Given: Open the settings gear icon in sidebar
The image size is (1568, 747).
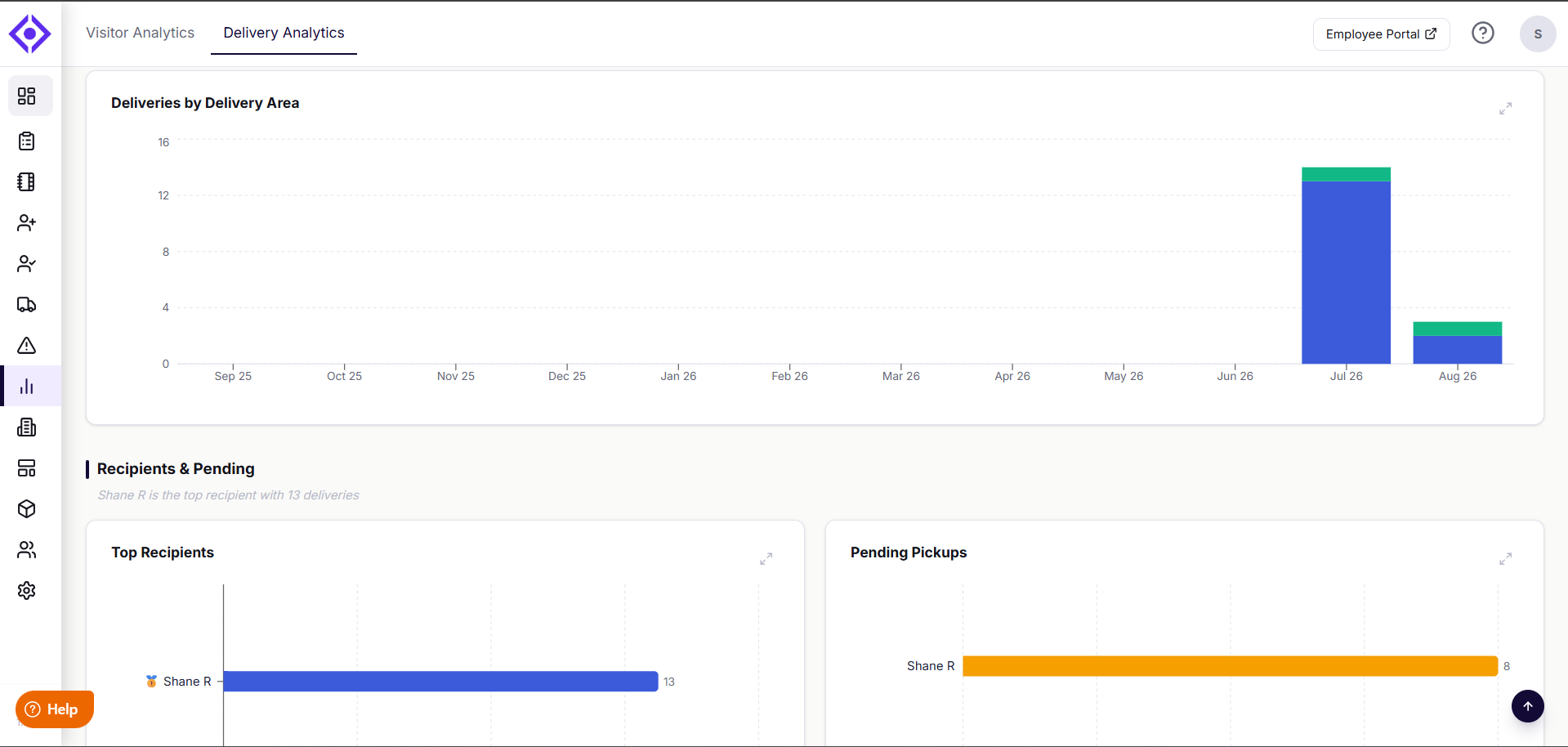Looking at the screenshot, I should pyautogui.click(x=27, y=591).
